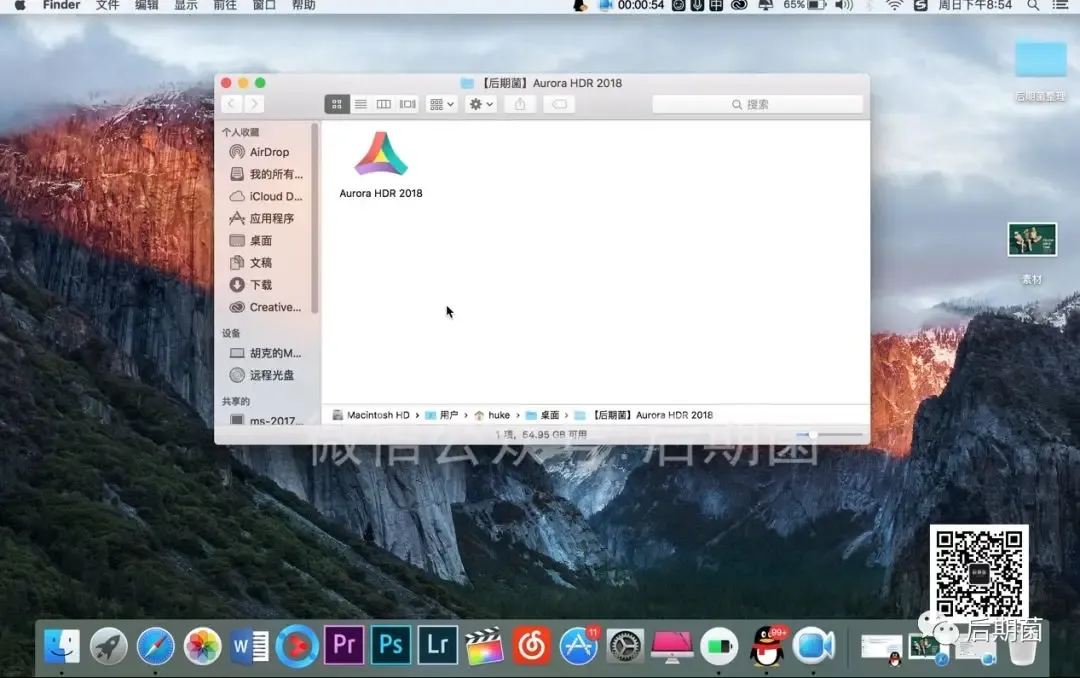This screenshot has width=1080, height=678.
Task: Open Photoshop from the Dock
Action: 391,645
